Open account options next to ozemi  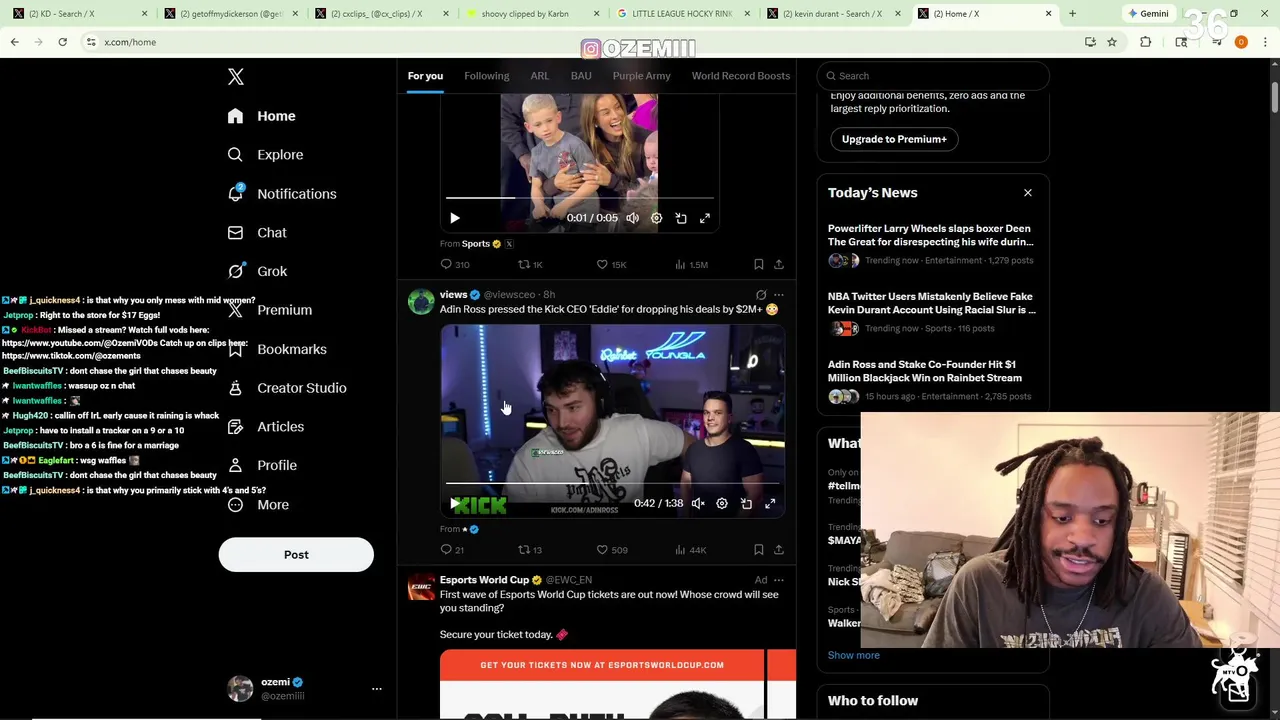coord(377,689)
